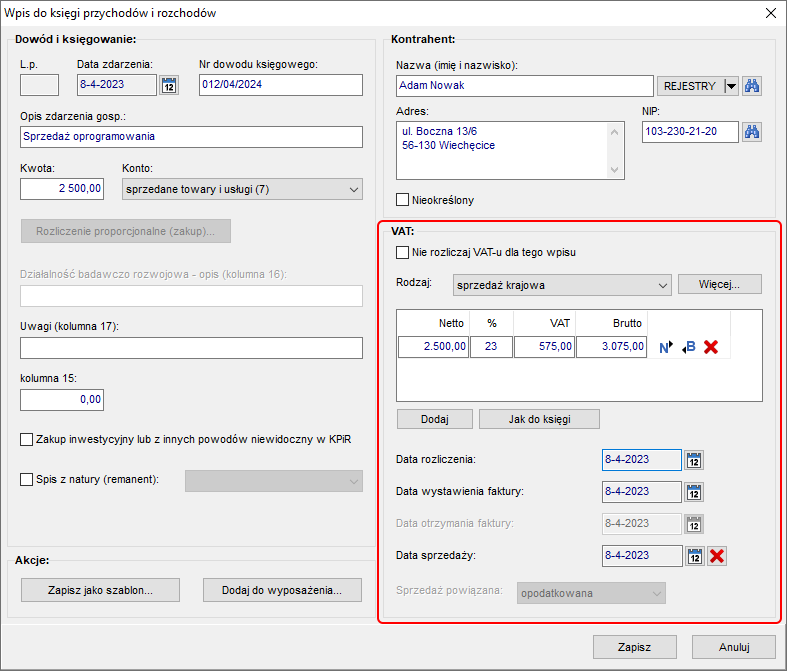Search contractor by NIP binoculars icon
Screen dimensions: 787x671
pos(752,132)
